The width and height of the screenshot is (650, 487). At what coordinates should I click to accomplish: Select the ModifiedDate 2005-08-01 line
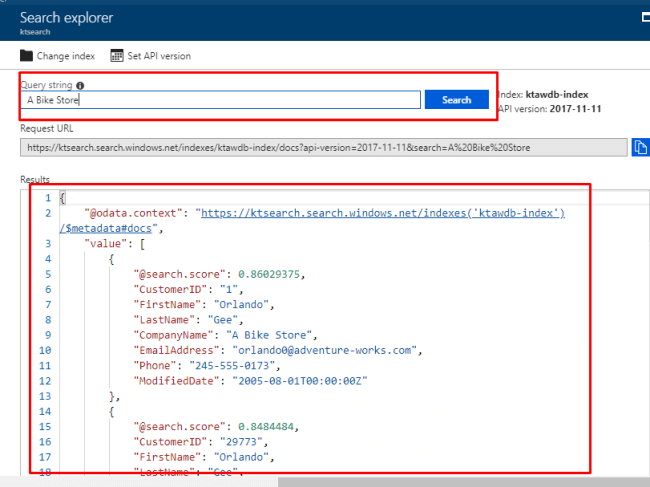[250, 381]
